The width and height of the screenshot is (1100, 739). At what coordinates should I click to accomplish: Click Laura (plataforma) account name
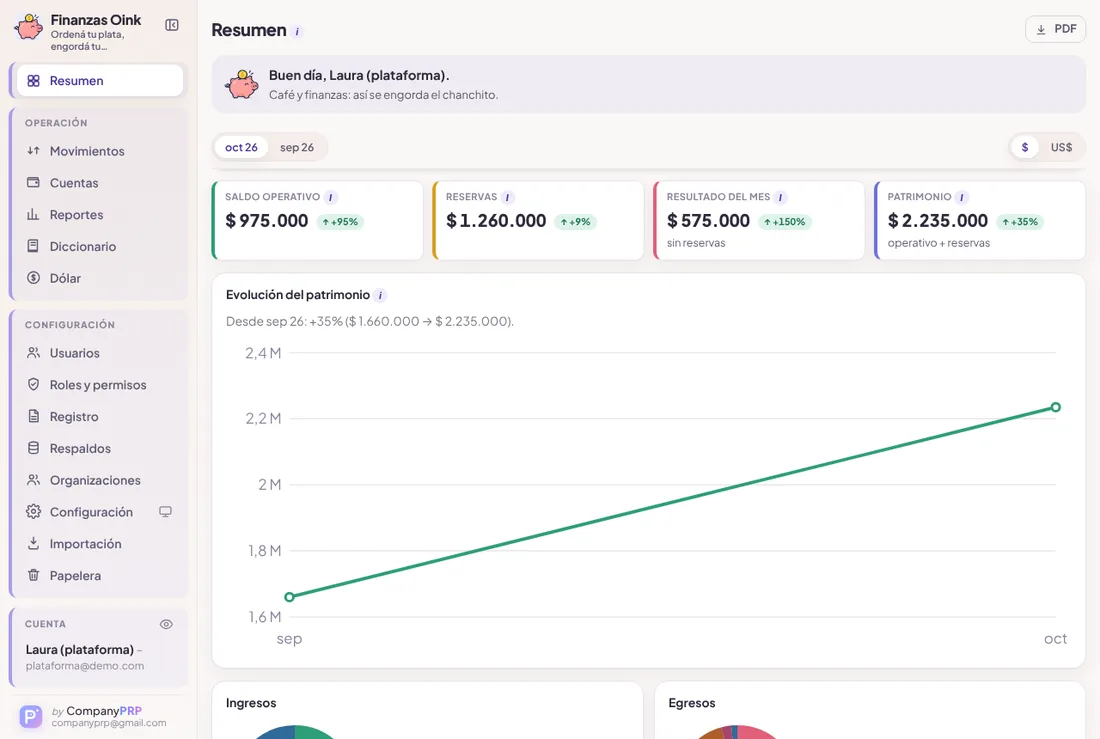(79, 649)
